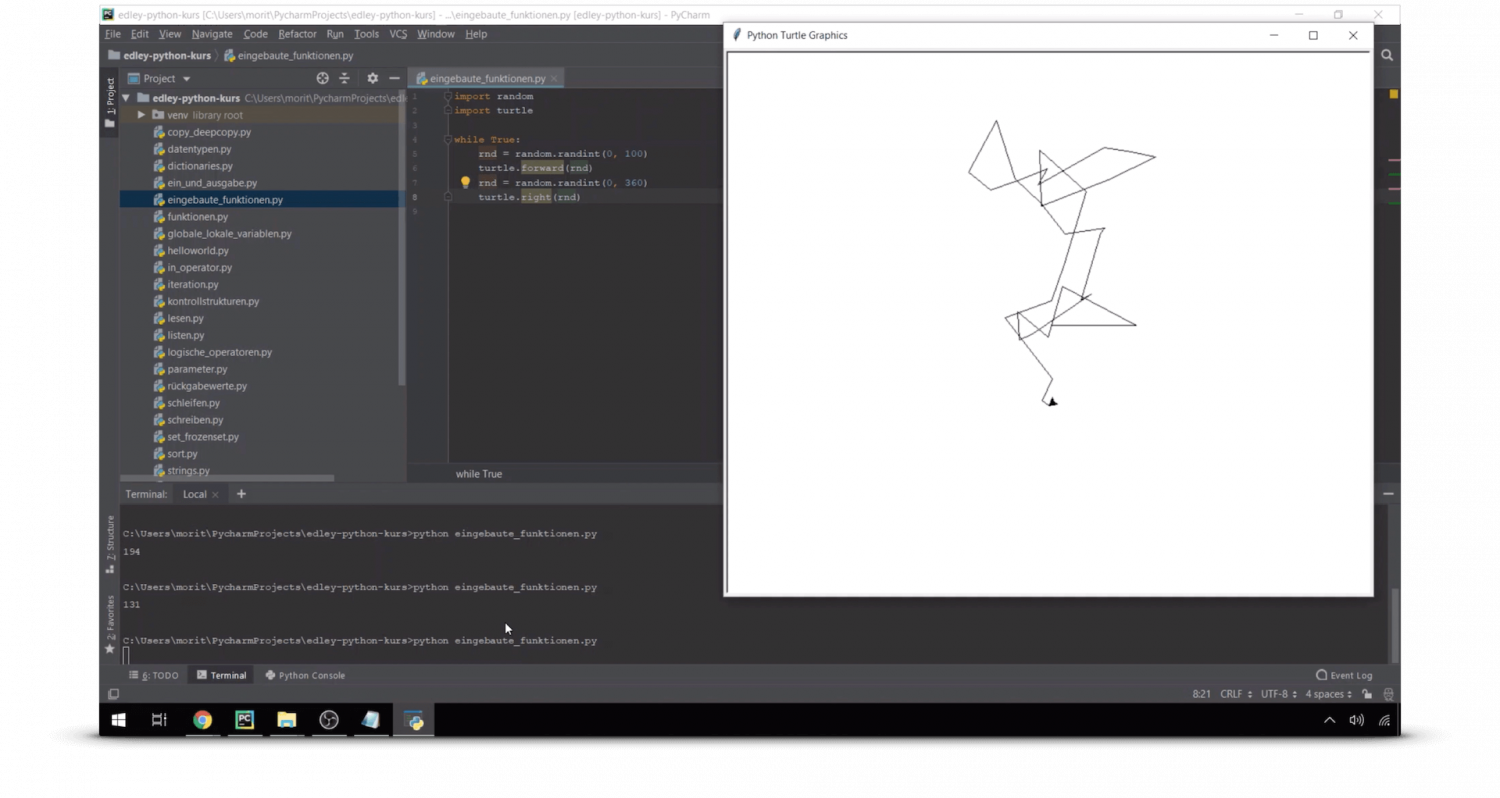The width and height of the screenshot is (1500, 798).
Task: Add a new terminal session with plus button
Action: pyautogui.click(x=240, y=493)
